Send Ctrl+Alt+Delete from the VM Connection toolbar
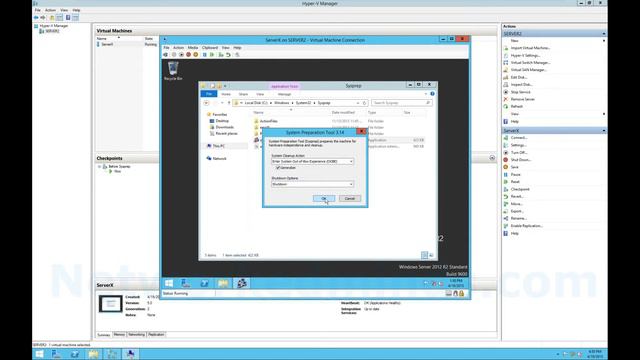This screenshot has width=640, height=360. 166,55
